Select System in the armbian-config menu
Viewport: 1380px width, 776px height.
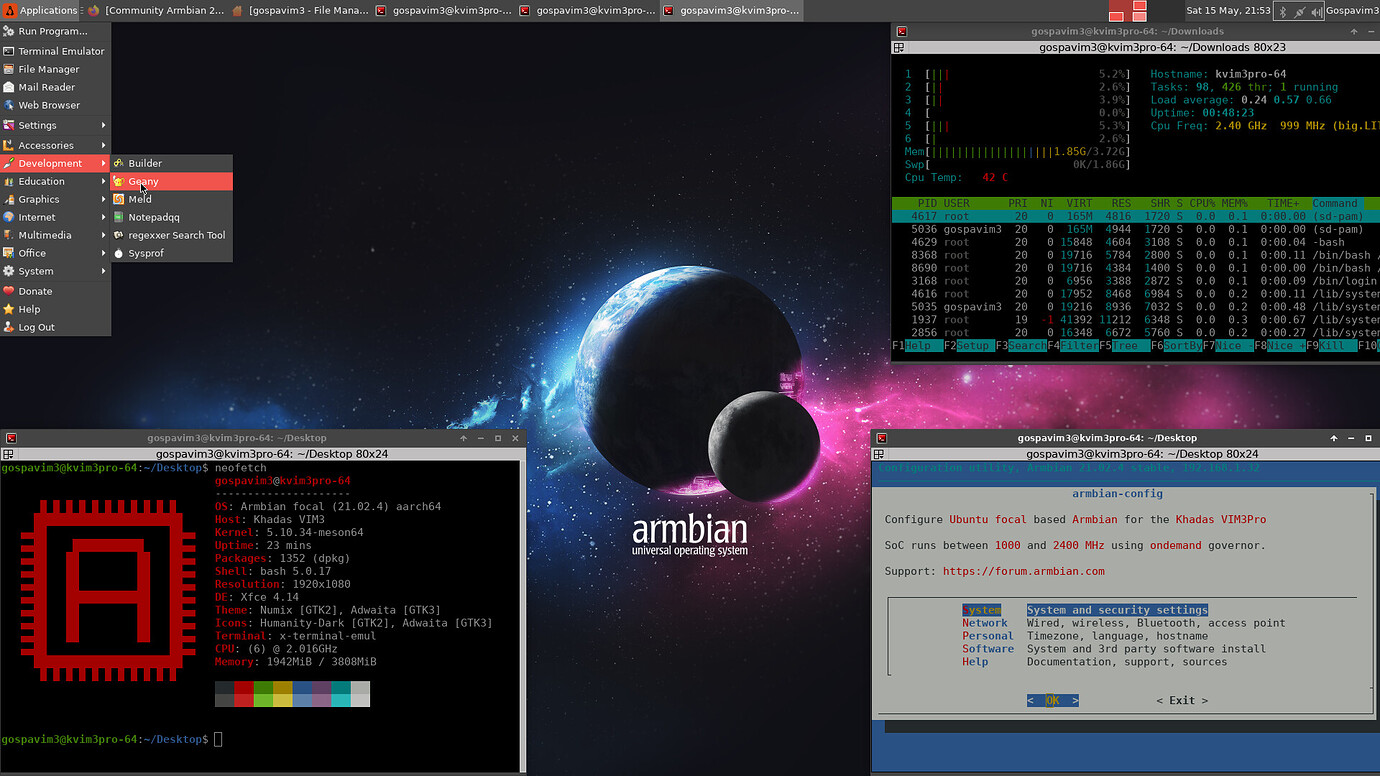pyautogui.click(x=1085, y=610)
